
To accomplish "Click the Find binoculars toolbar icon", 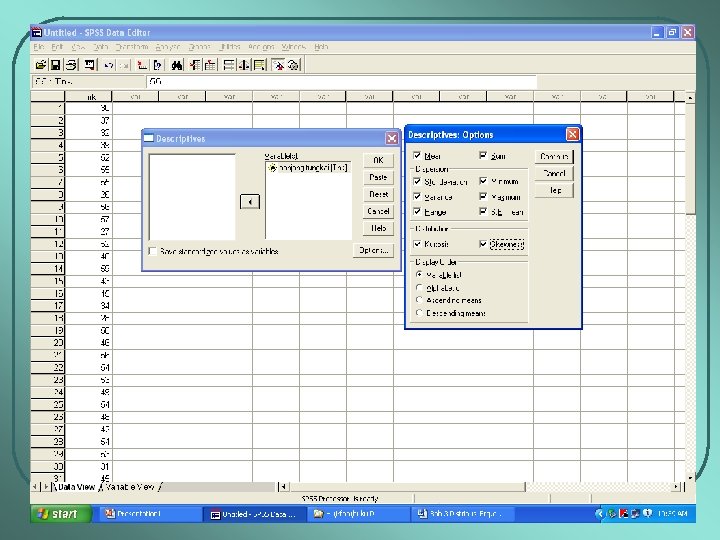I will [x=176, y=65].
